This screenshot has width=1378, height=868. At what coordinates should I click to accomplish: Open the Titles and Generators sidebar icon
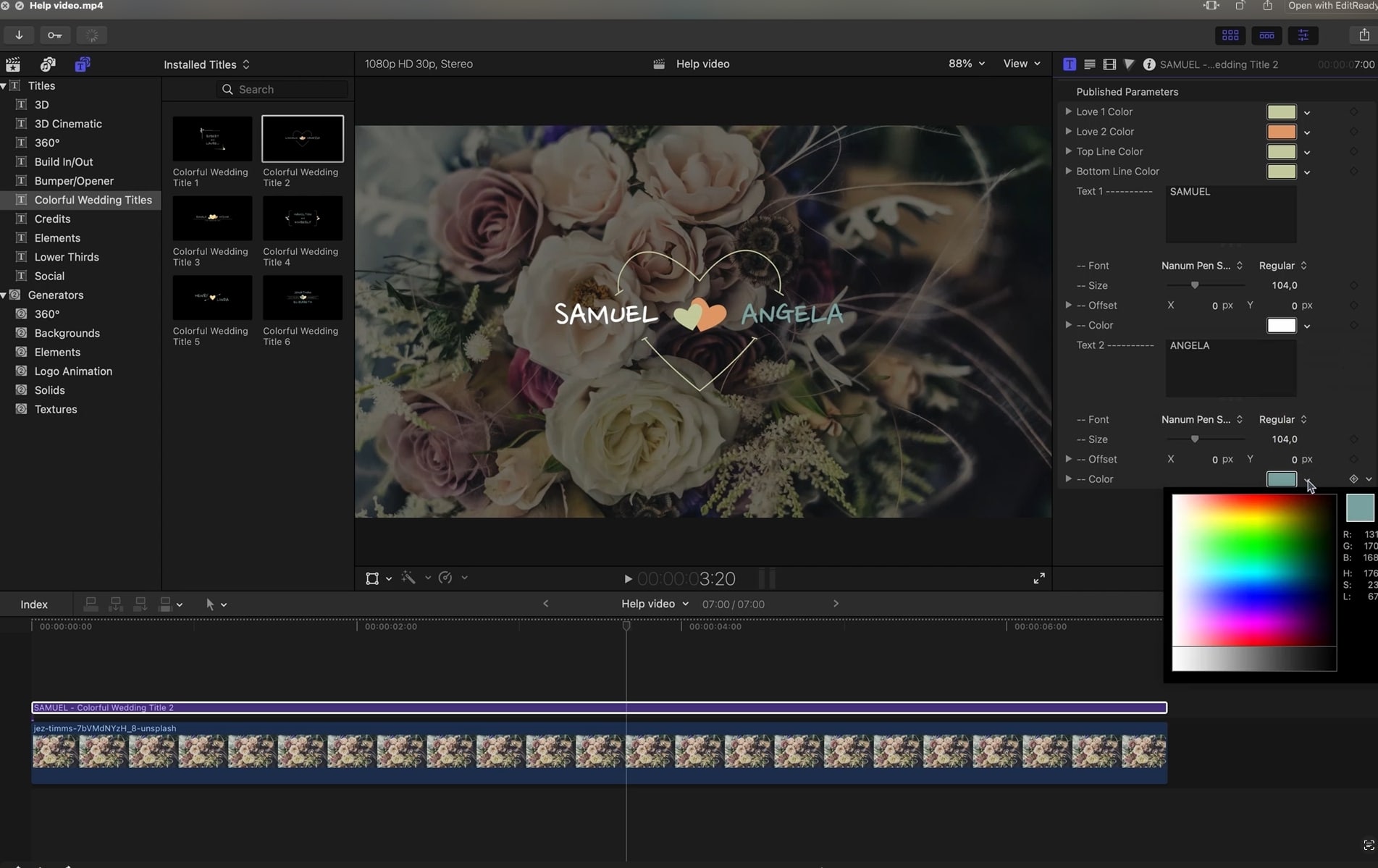tap(82, 64)
